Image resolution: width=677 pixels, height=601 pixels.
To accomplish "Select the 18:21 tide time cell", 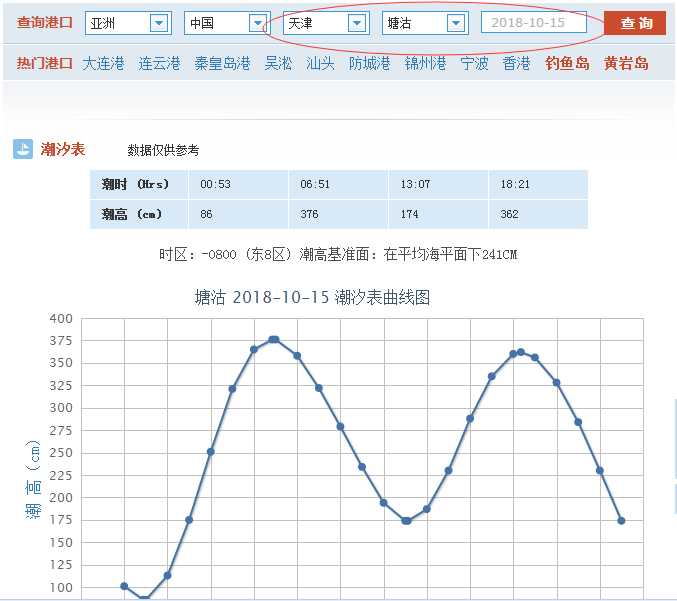I will click(538, 184).
